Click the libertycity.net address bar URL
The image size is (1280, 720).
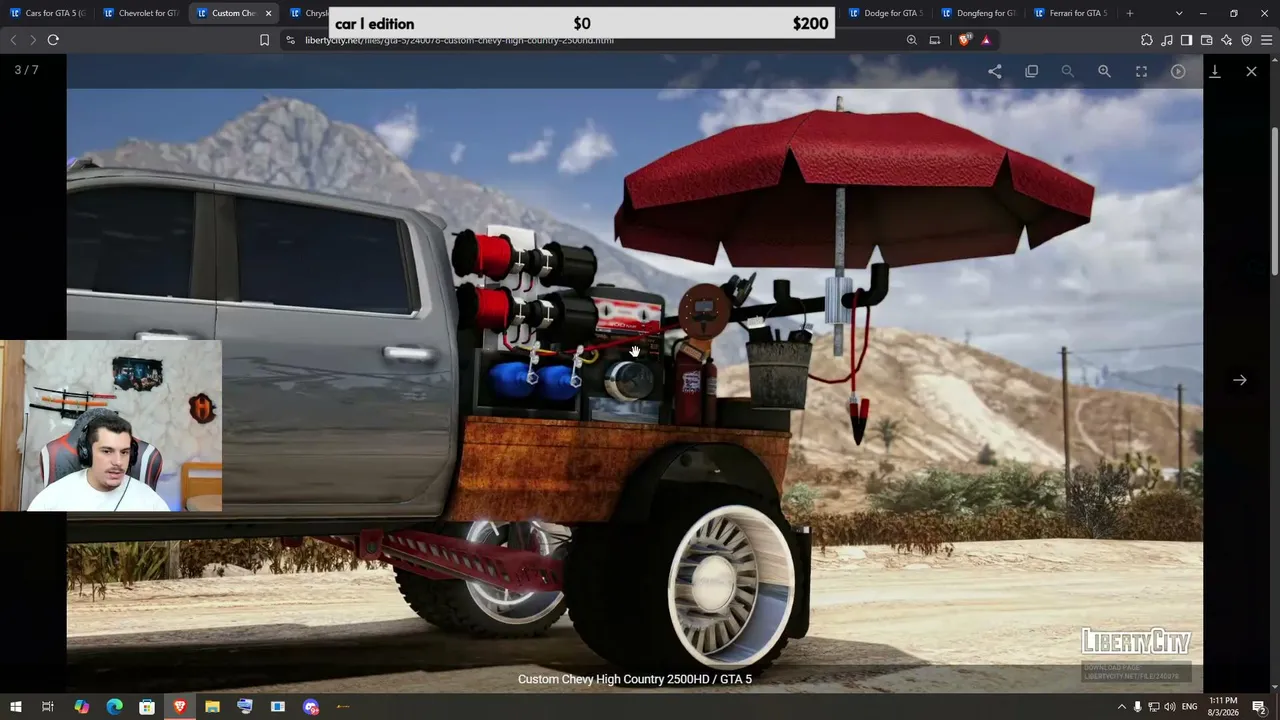click(x=459, y=40)
